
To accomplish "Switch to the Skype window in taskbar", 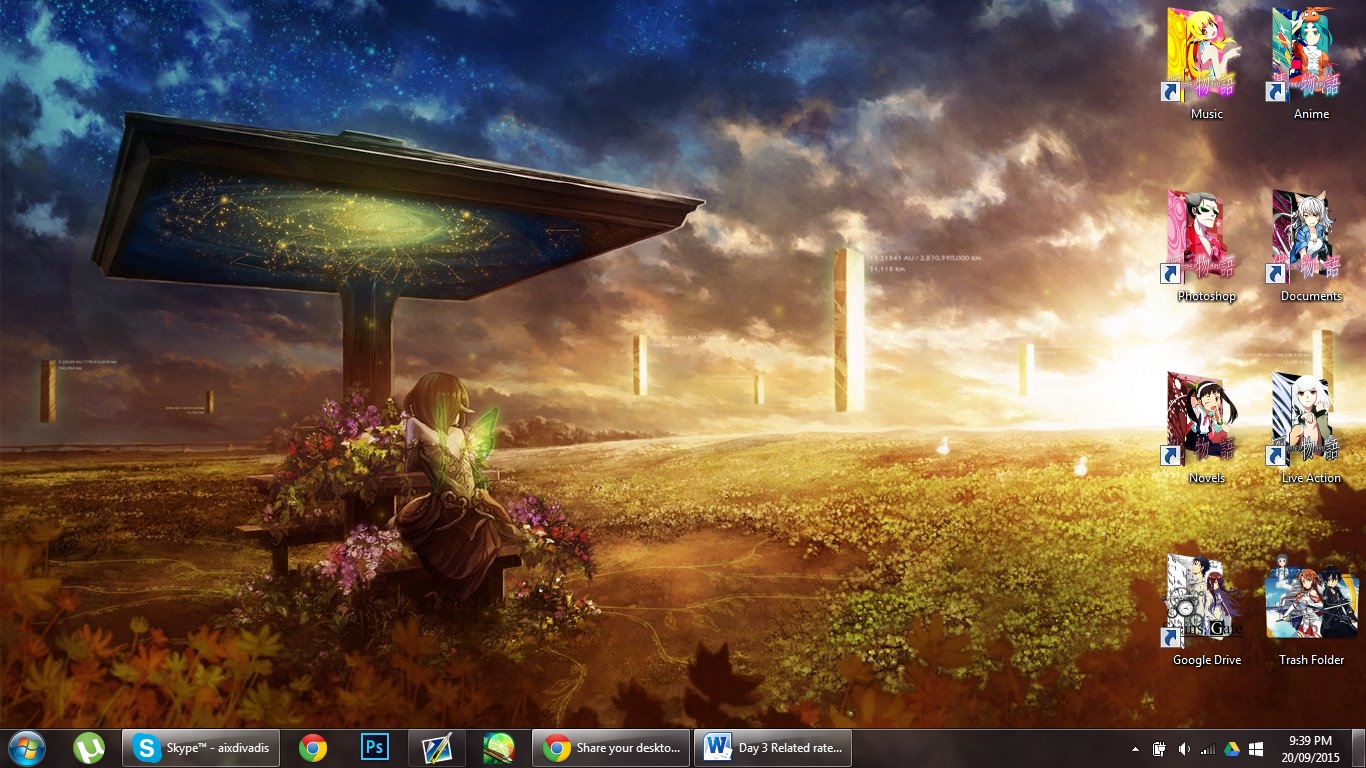I will coord(199,748).
